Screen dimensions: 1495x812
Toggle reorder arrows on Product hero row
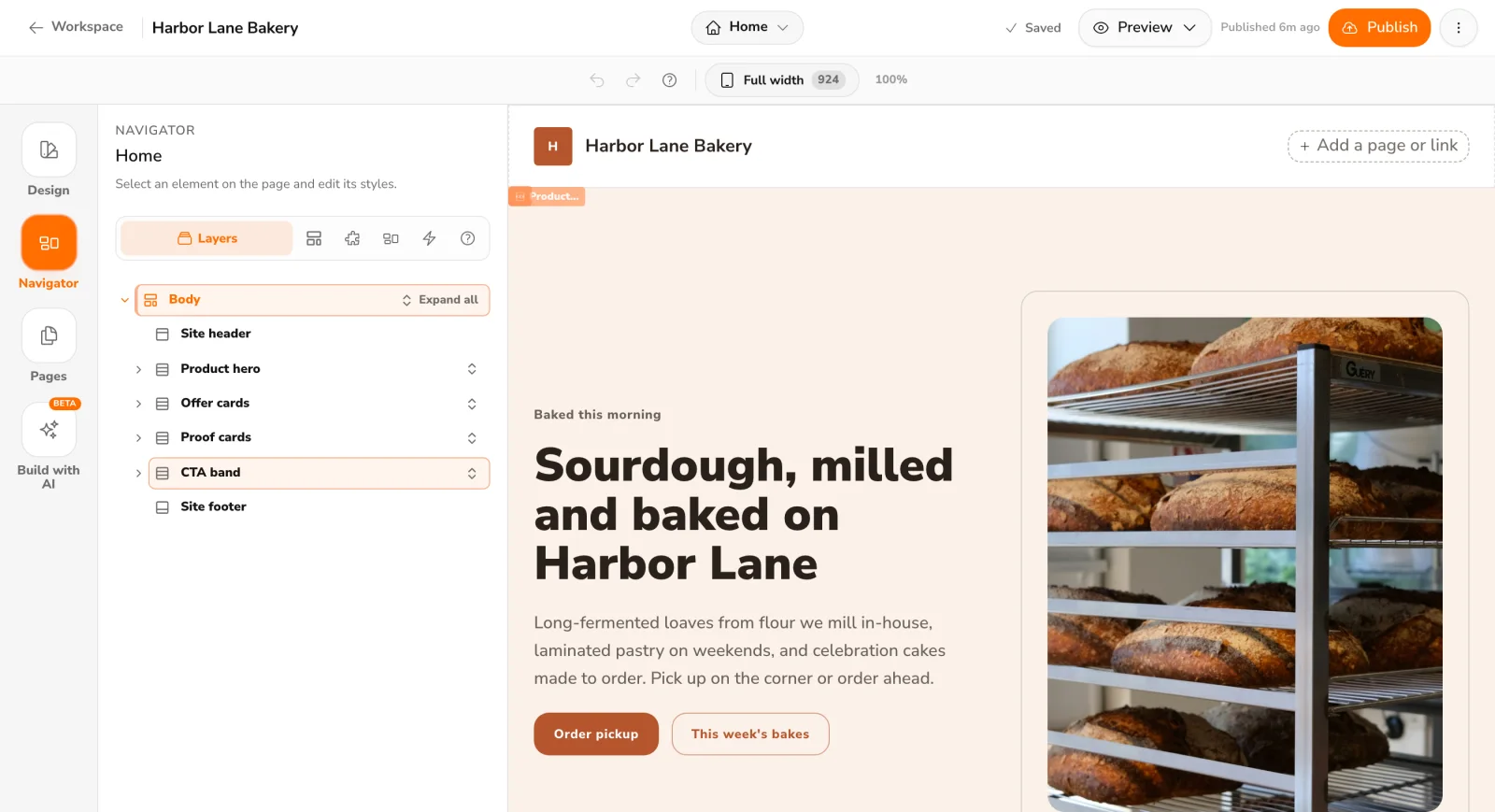[472, 369]
